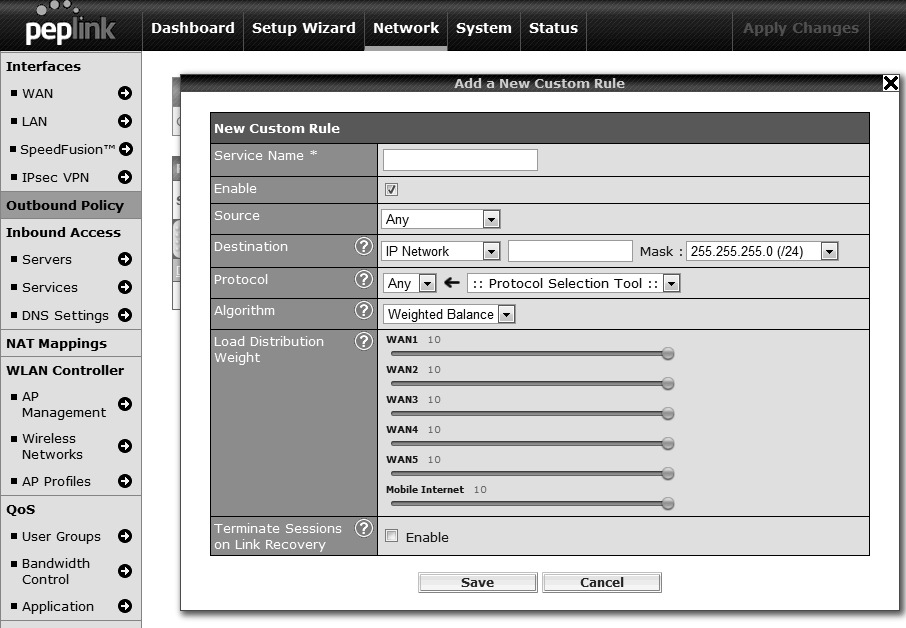Click the arrow icon next to AP Profiles

[125, 481]
